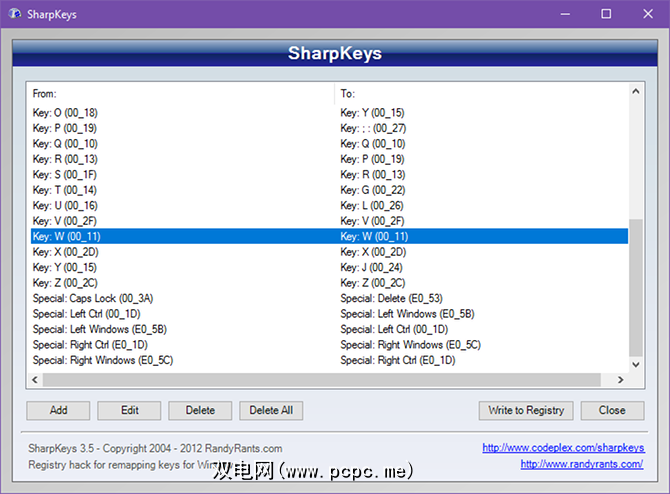The image size is (670, 494).
Task: Click To value Key: ; : (00_27)
Action: tap(373, 128)
